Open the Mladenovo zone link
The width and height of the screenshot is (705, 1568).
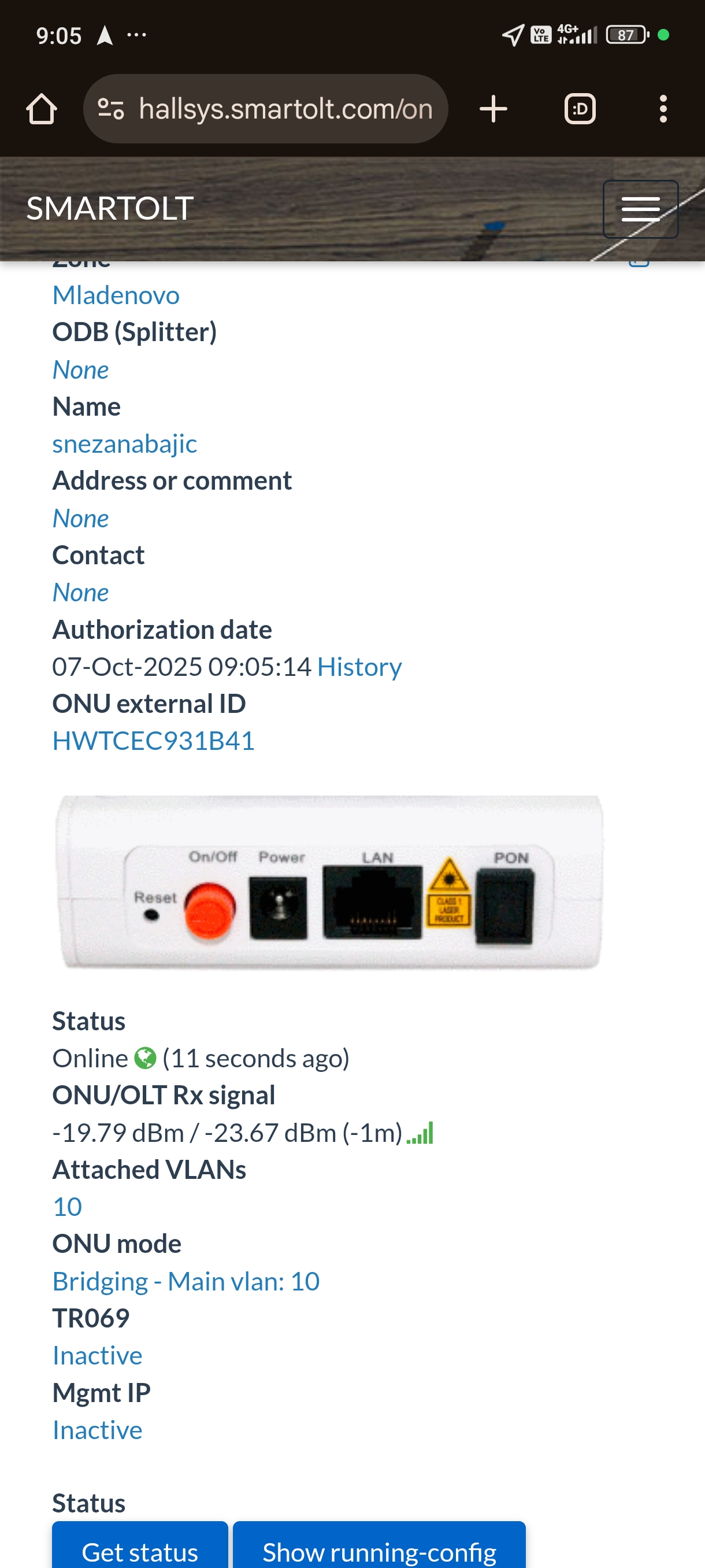pyautogui.click(x=116, y=295)
